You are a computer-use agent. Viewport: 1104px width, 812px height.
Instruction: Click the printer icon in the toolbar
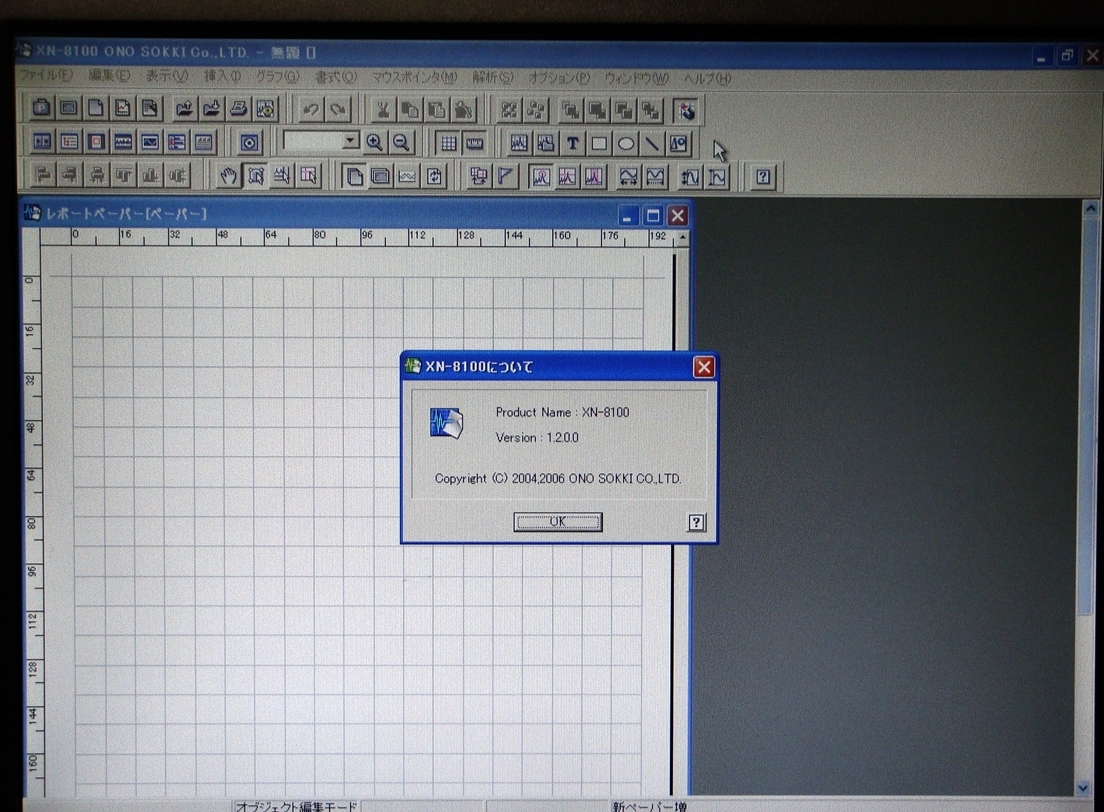tap(238, 108)
